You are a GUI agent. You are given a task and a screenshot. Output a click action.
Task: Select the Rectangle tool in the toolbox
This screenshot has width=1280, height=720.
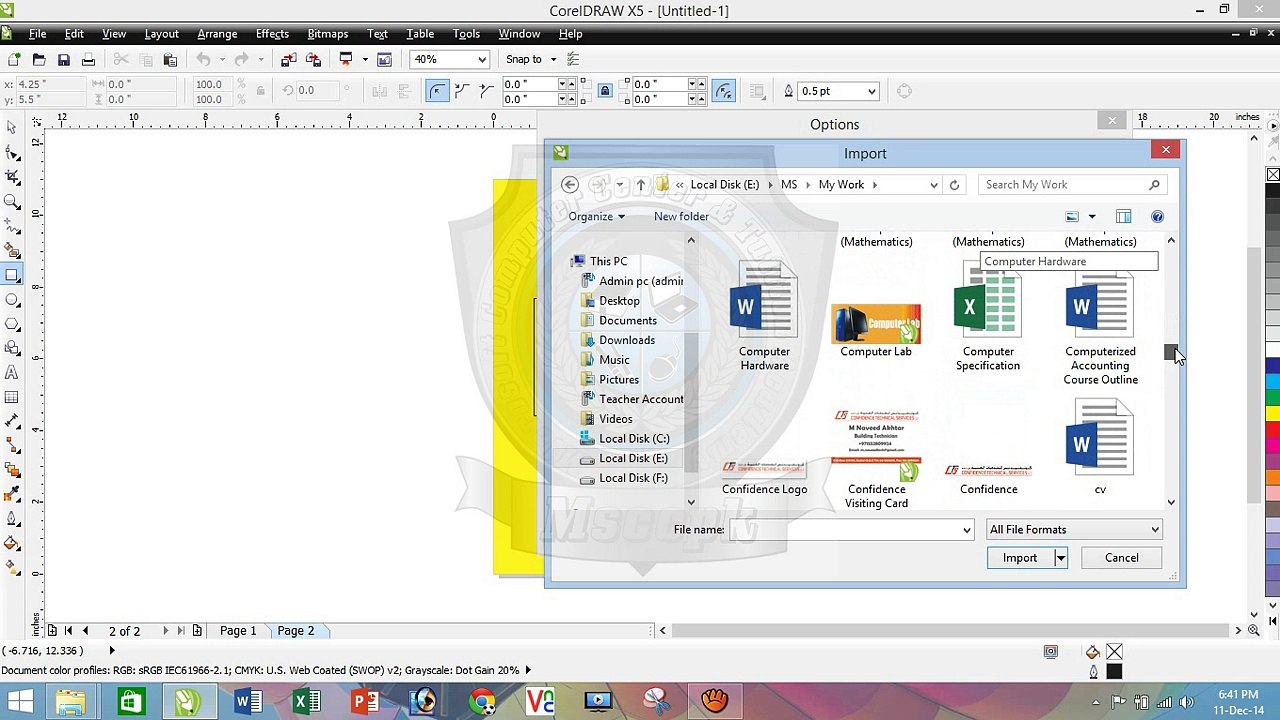tap(12, 275)
